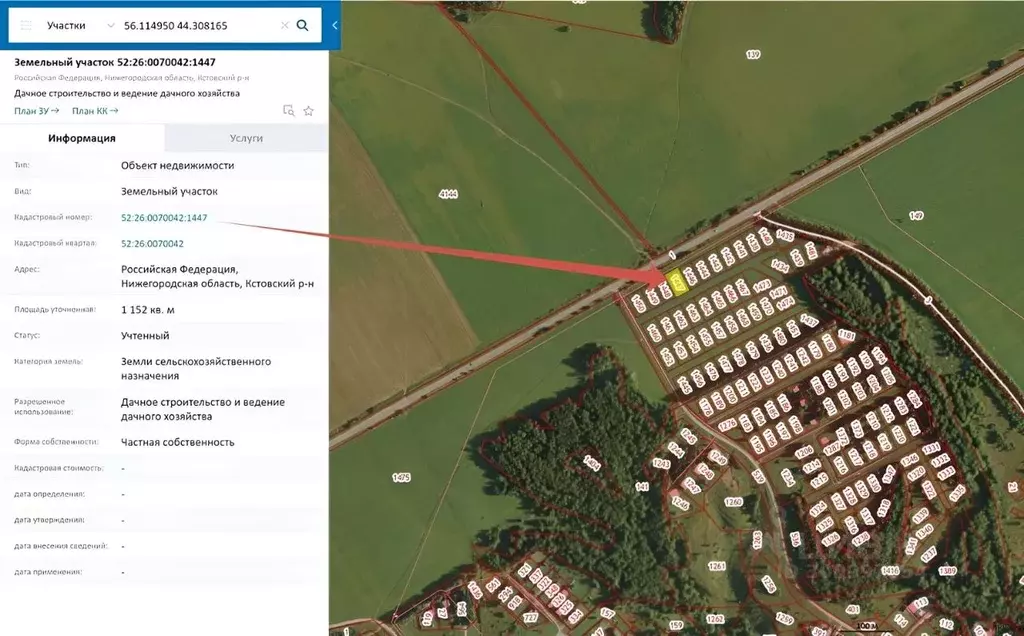Screen dimensions: 1024x636
Task: Select the Разрешенное использование value
Action: [203, 409]
